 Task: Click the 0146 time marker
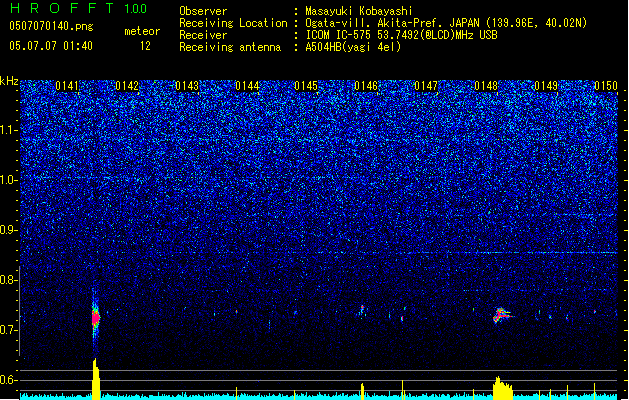tap(366, 86)
